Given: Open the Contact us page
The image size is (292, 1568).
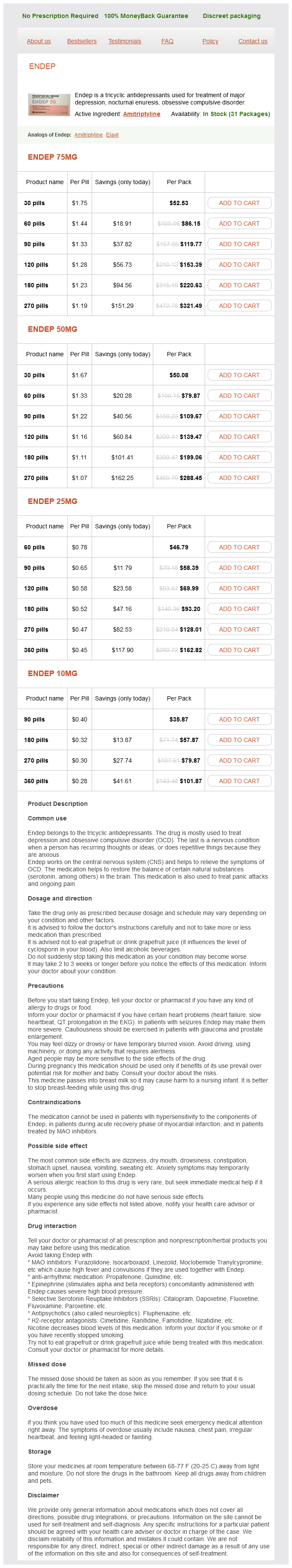Looking at the screenshot, I should click(x=253, y=42).
